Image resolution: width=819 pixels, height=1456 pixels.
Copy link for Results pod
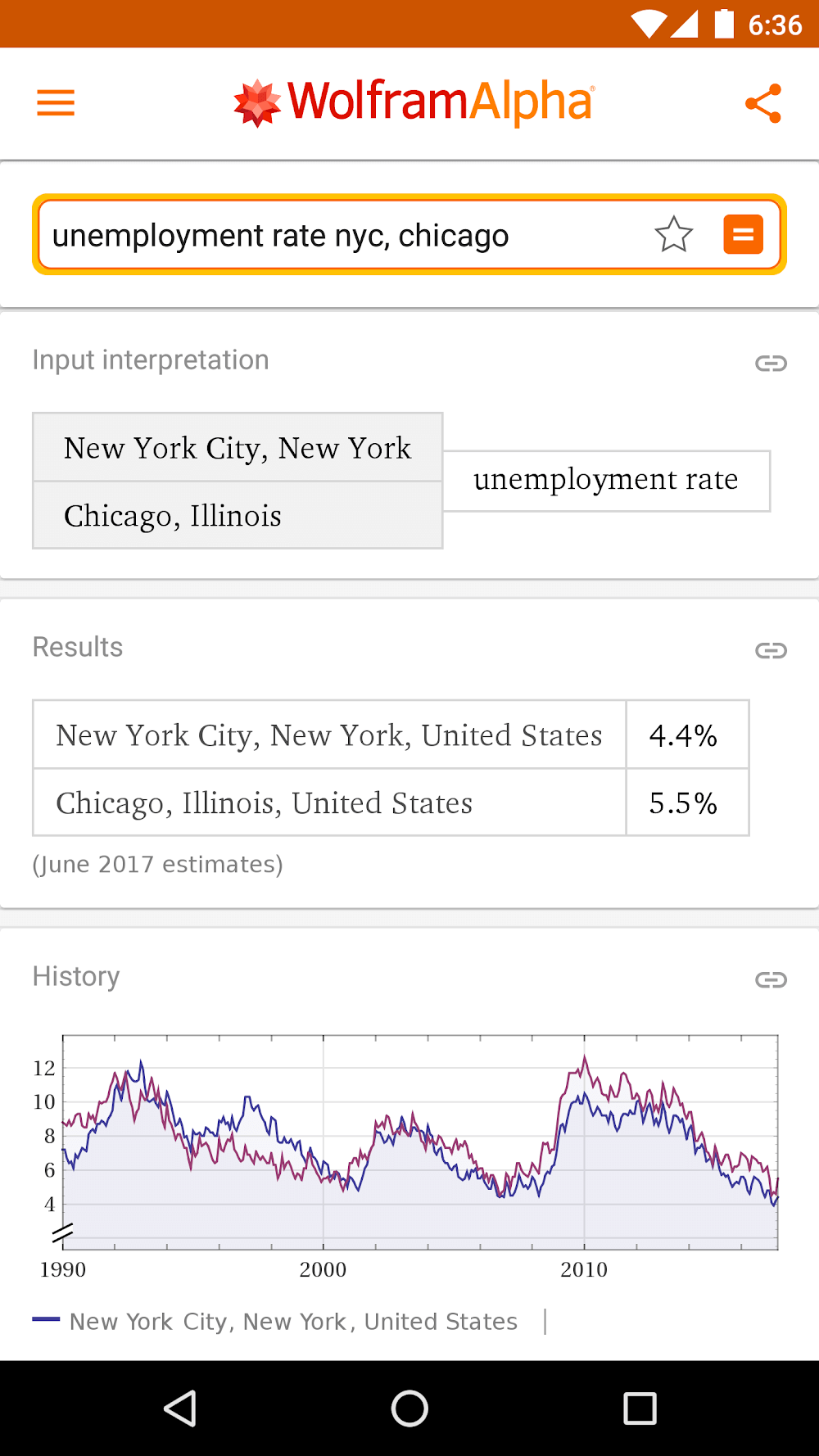tap(770, 650)
